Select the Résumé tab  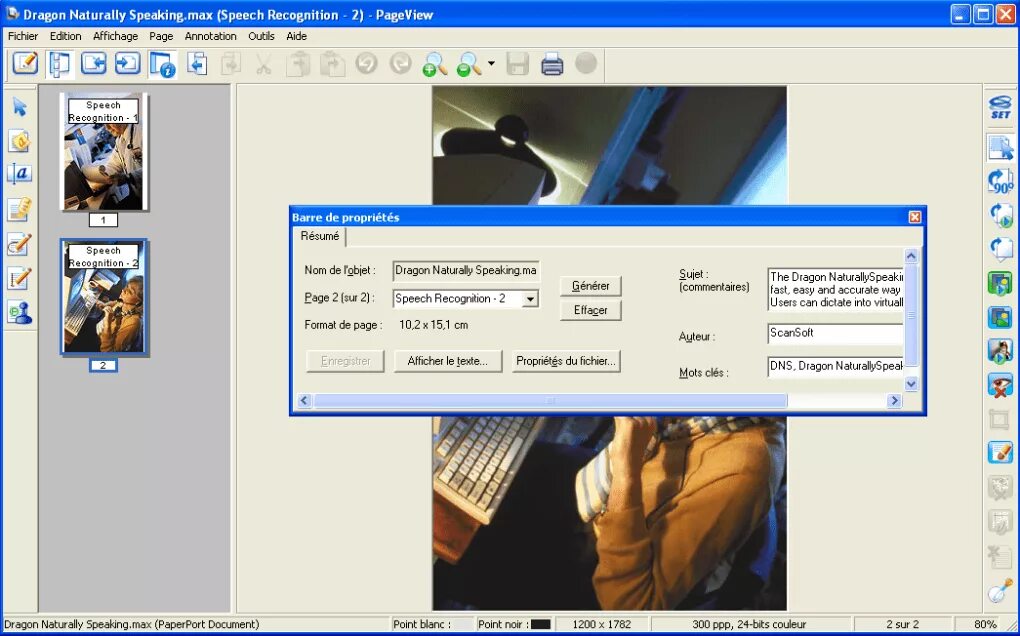pos(319,237)
